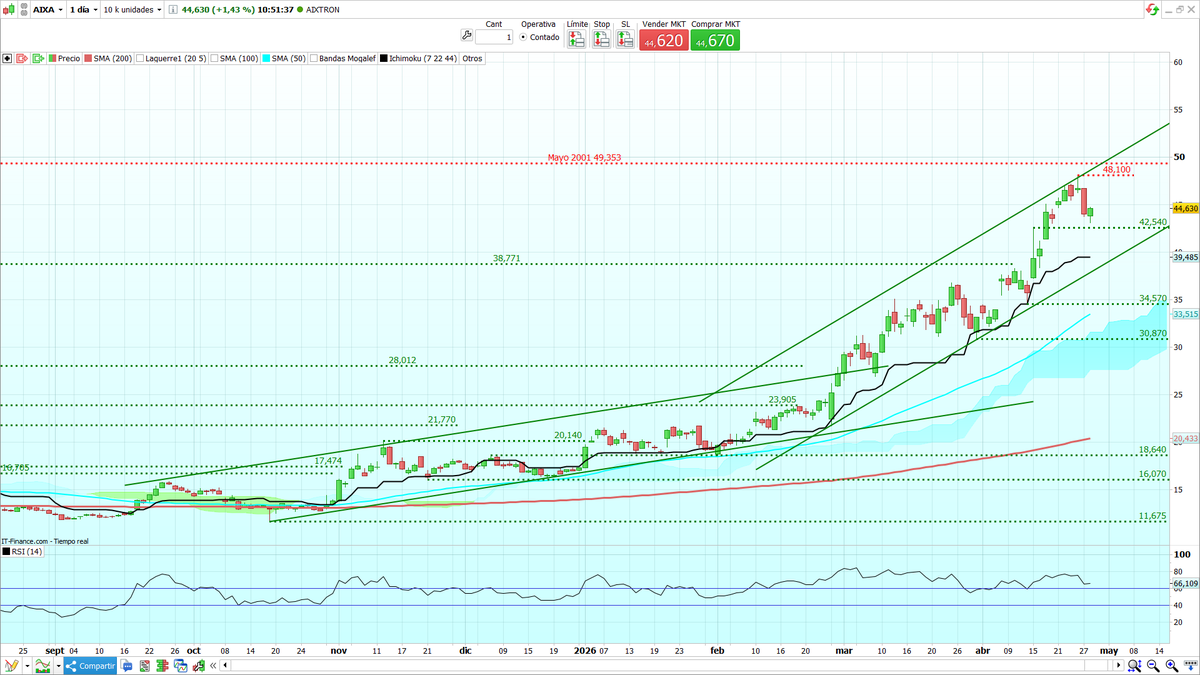The image size is (1200, 675).
Task: Click the 34,570 level label
Action: coord(1153,299)
